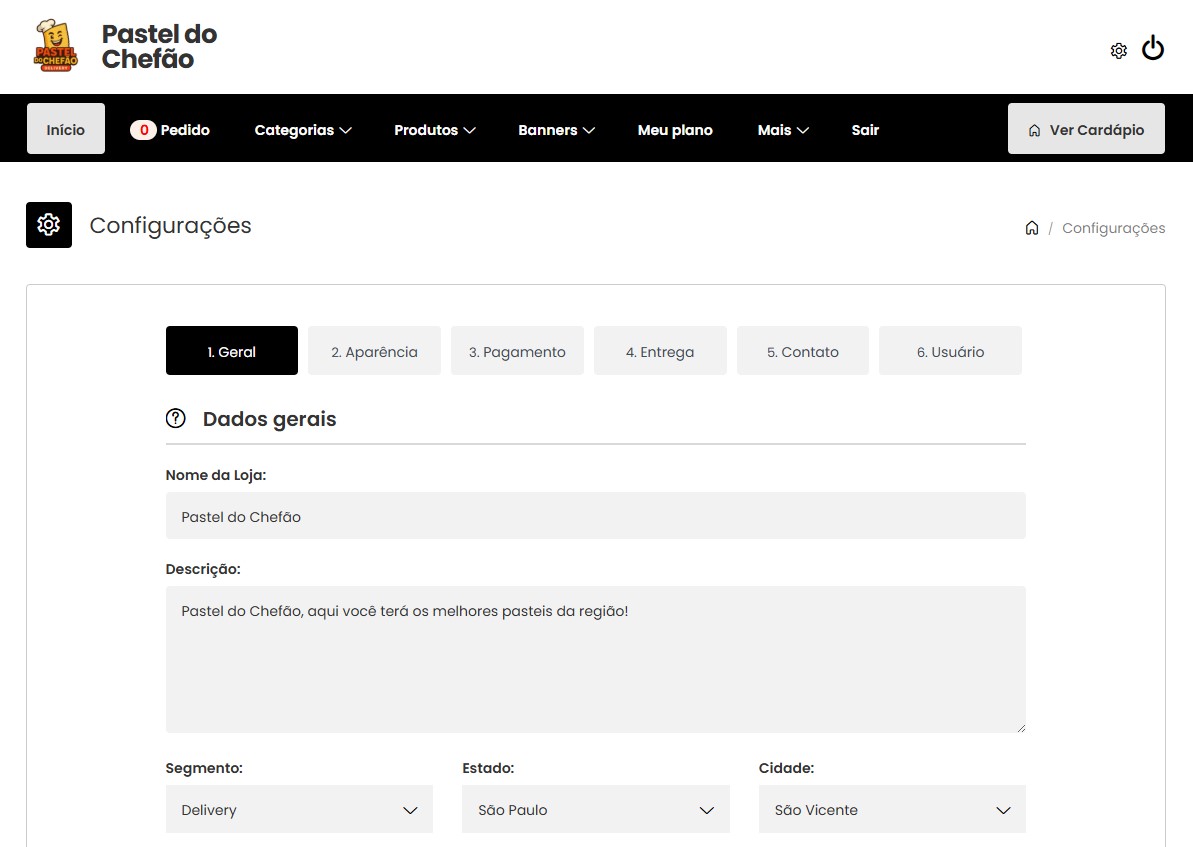Image resolution: width=1193 pixels, height=847 pixels.
Task: Open Meu plano from the navigation bar
Action: pyautogui.click(x=675, y=130)
